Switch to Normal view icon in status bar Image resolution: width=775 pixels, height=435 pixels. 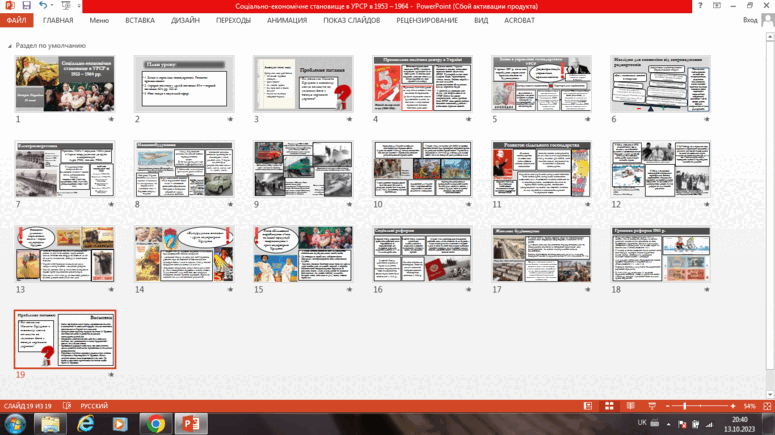[588, 406]
